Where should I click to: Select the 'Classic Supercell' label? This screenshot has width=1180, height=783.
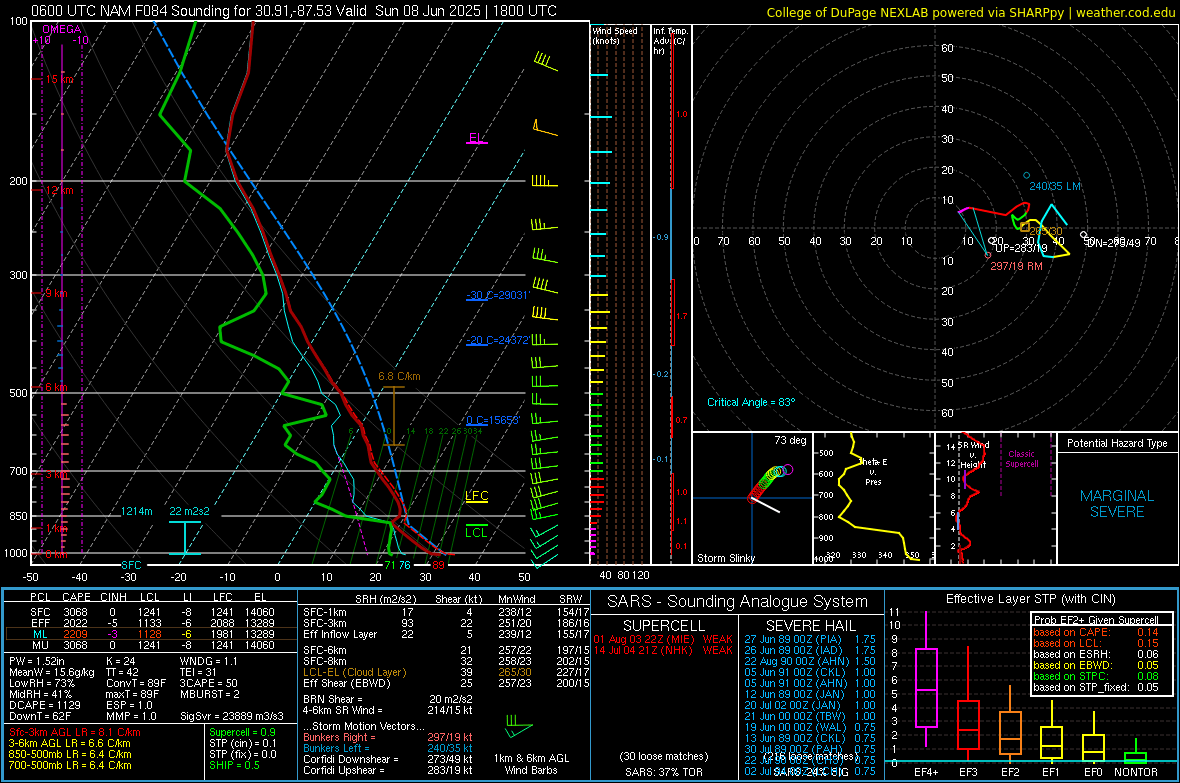click(1022, 459)
